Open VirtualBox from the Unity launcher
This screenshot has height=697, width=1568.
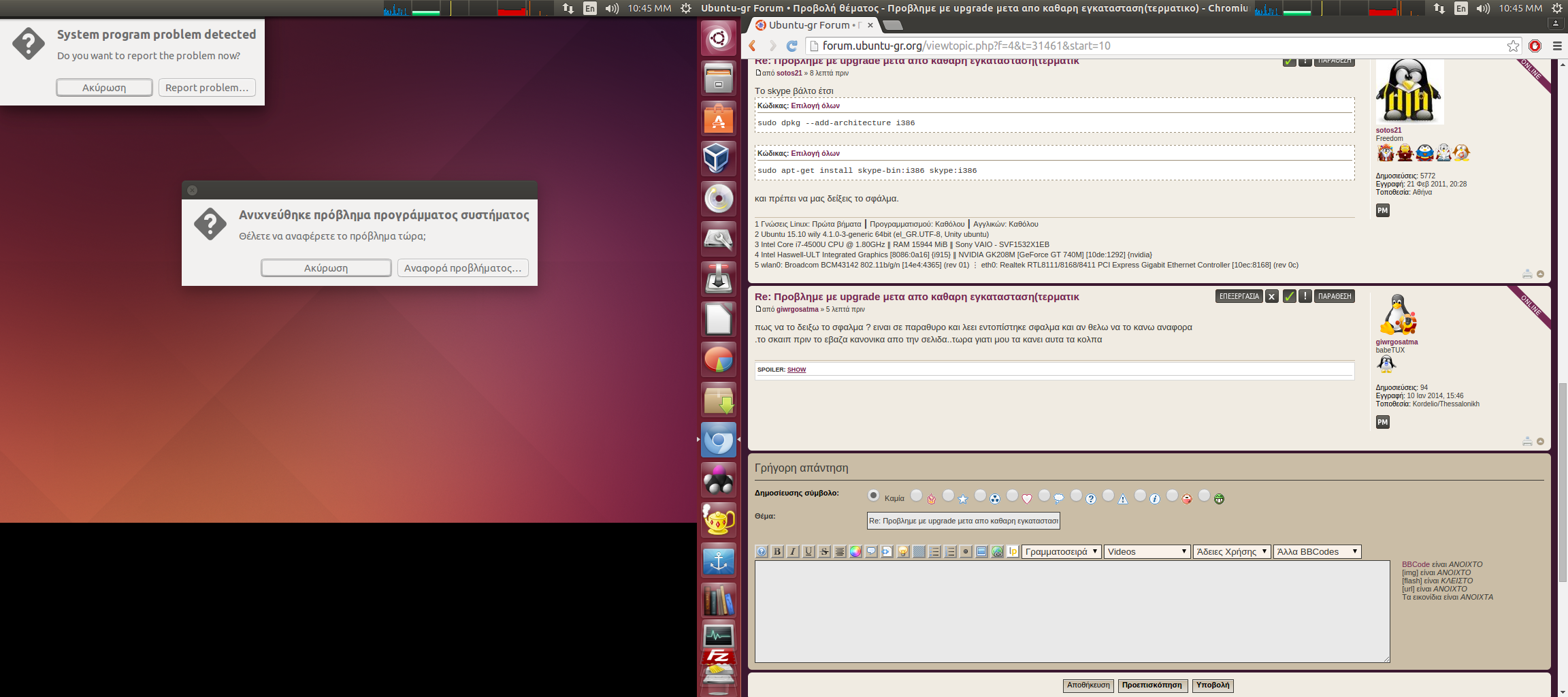click(x=718, y=158)
